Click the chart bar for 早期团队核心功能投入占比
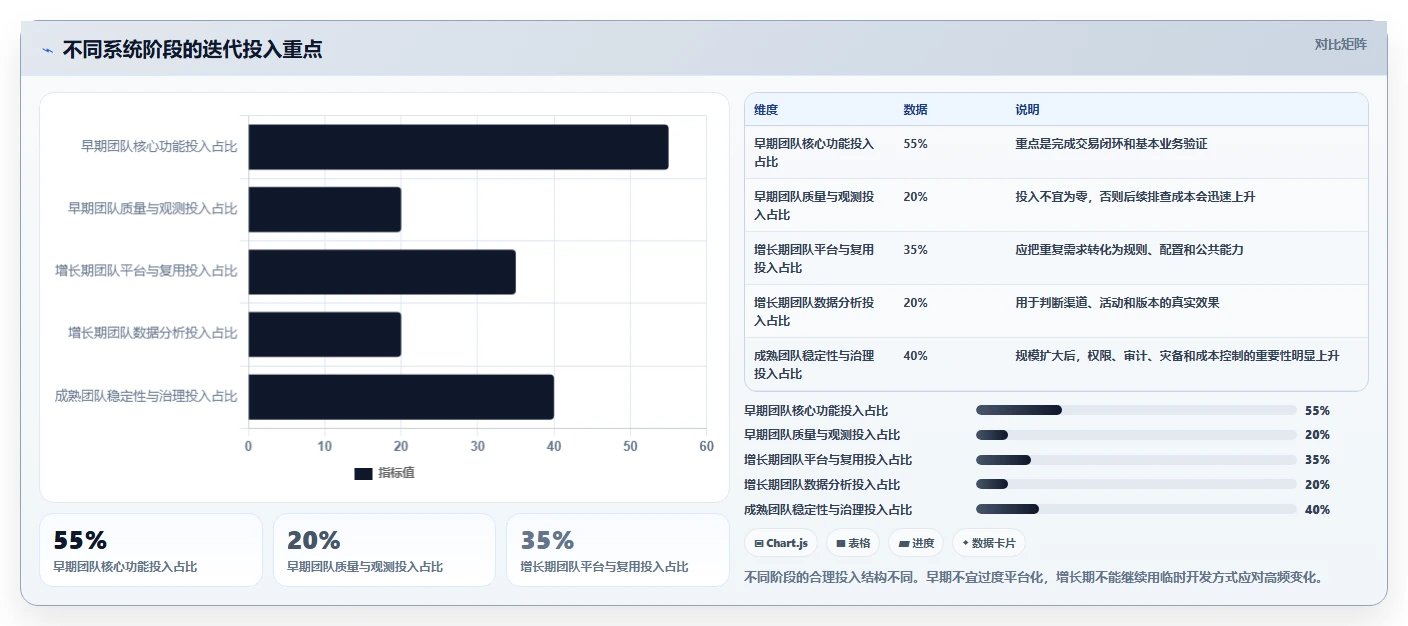The width and height of the screenshot is (1408, 626). pos(458,147)
